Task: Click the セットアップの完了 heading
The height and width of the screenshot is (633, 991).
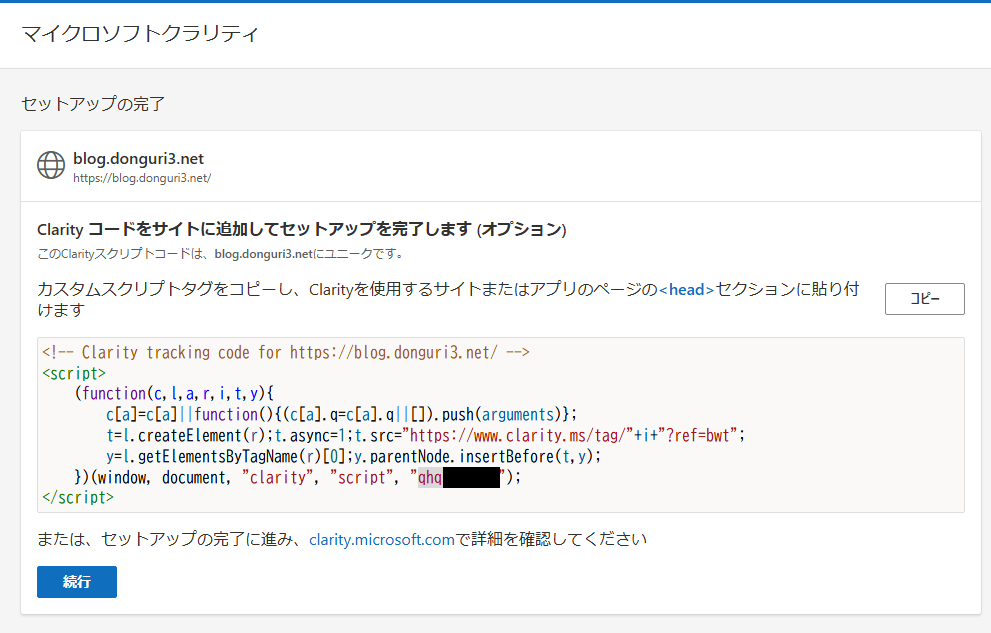Action: point(93,104)
